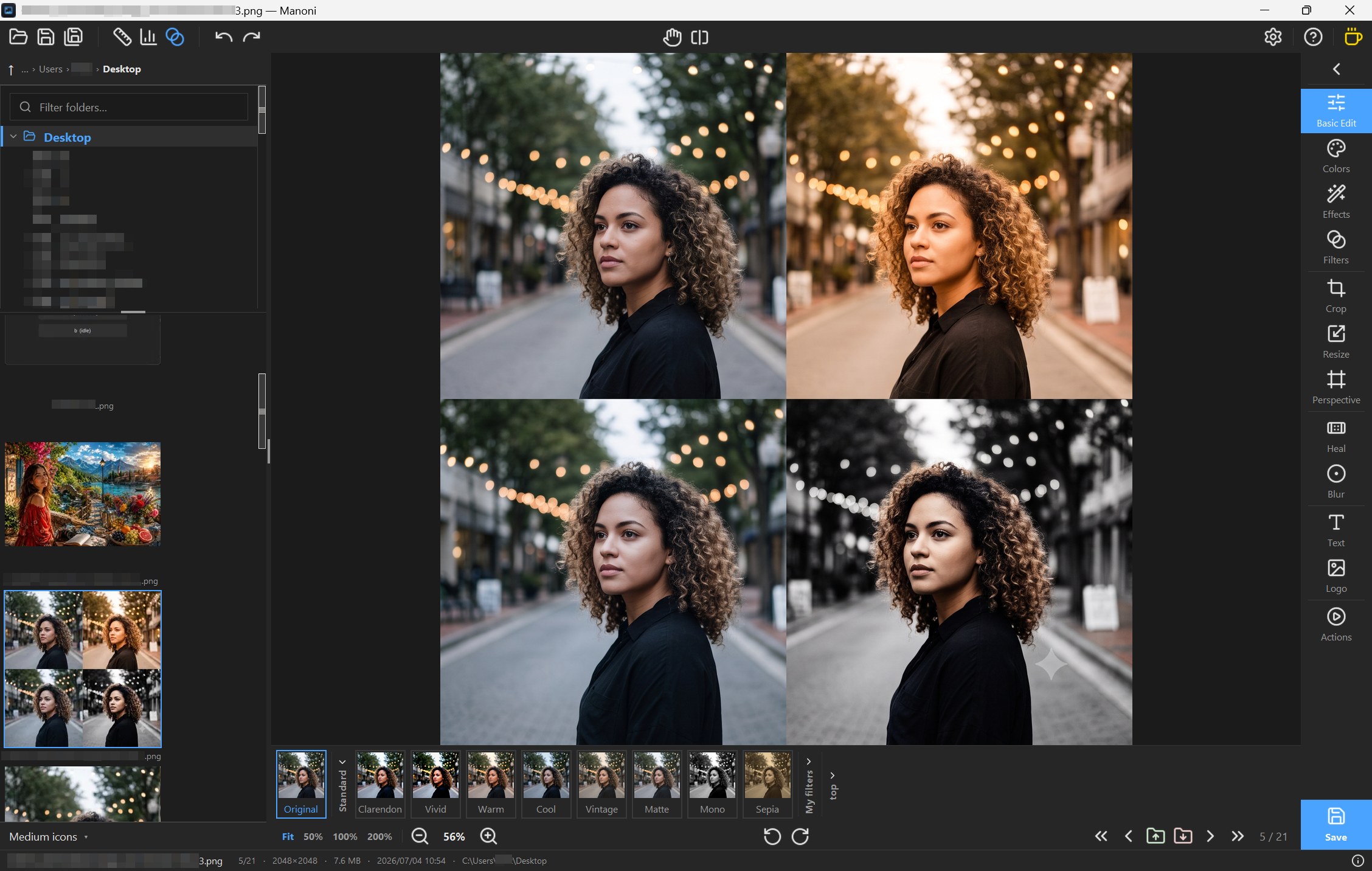
Task: Apply the Warm filter
Action: [x=491, y=783]
